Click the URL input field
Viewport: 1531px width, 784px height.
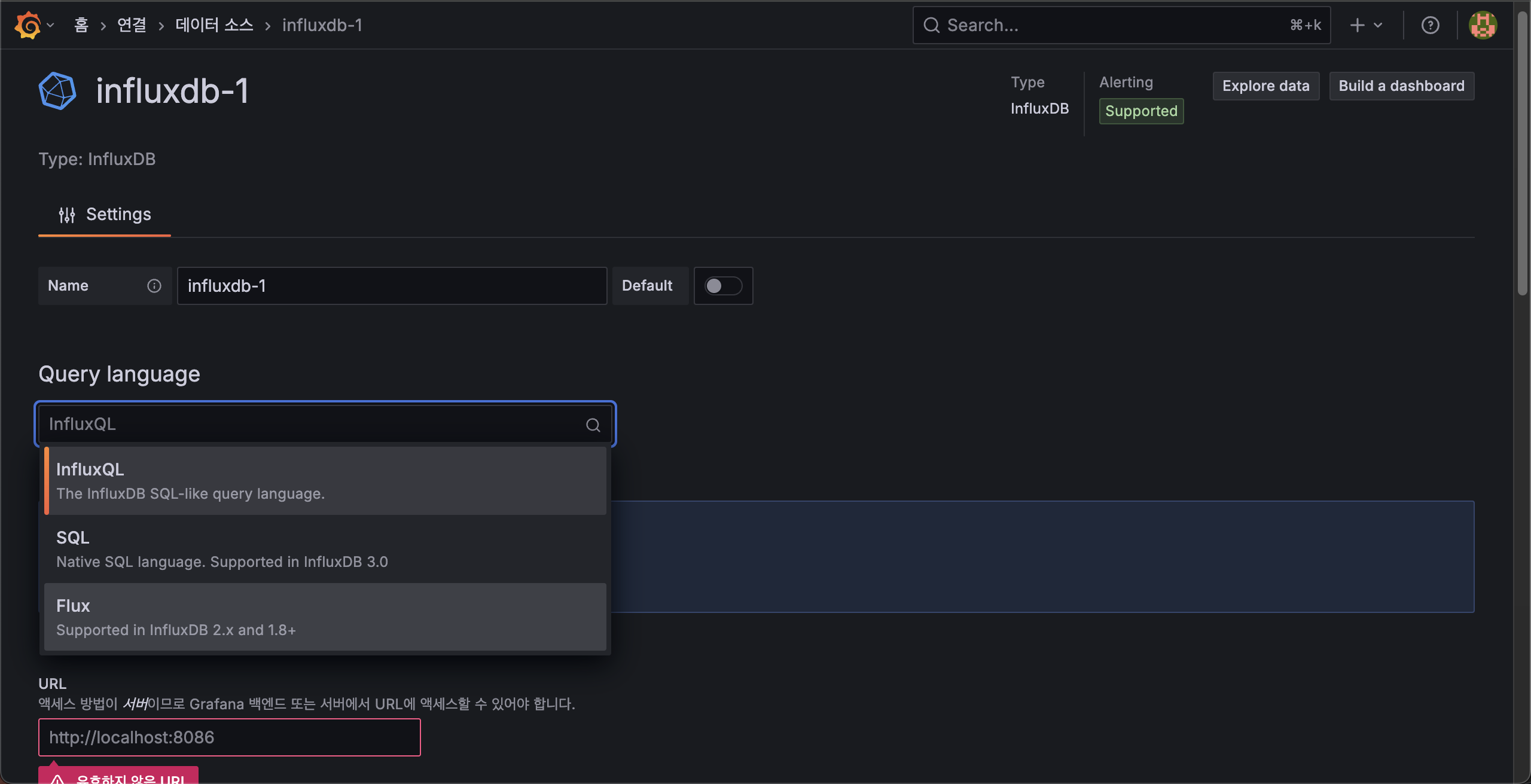tap(229, 737)
